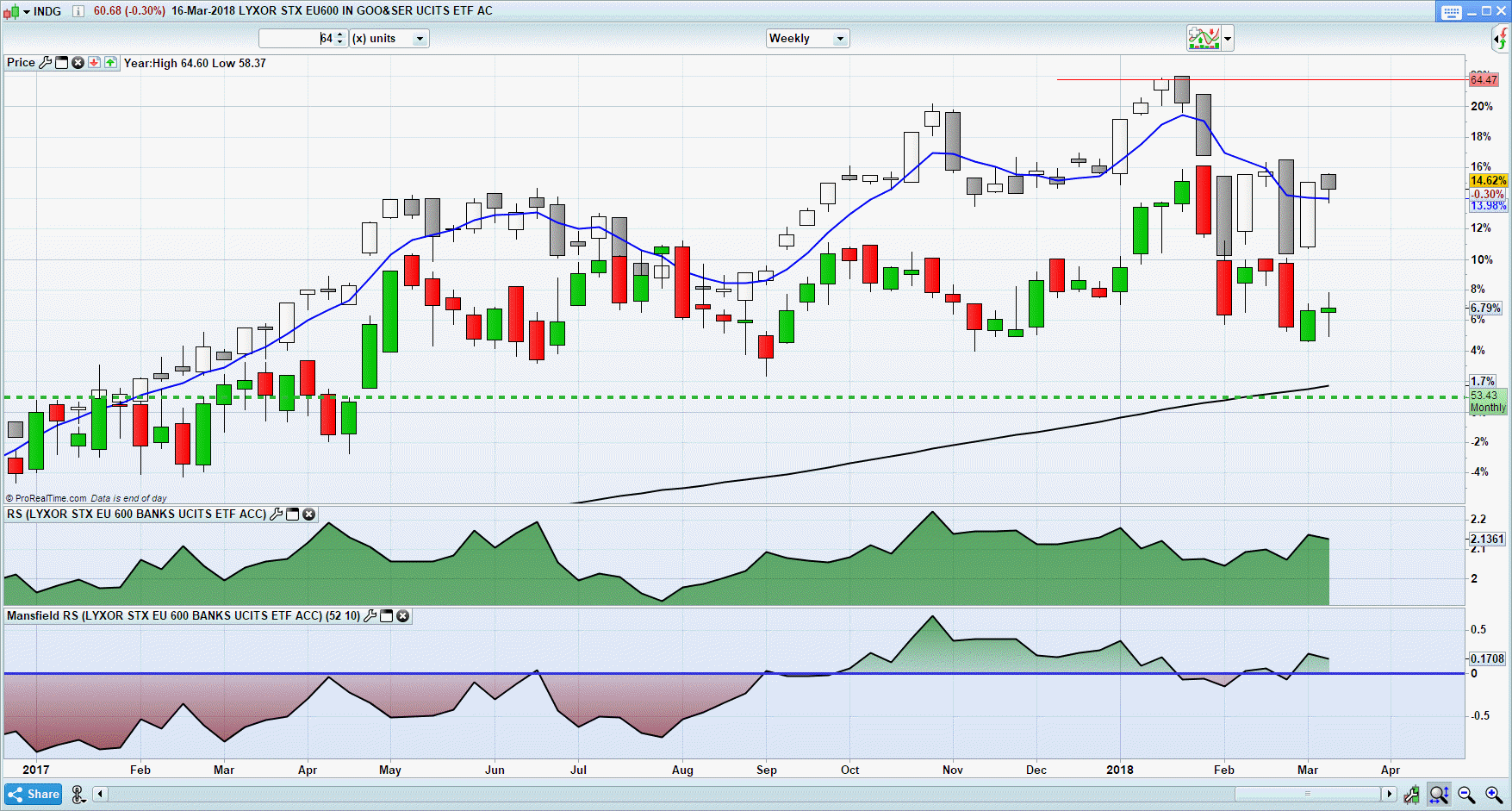This screenshot has height=811, width=1512.
Task: Click the horizontal scrollbar thumb
Action: [1307, 794]
